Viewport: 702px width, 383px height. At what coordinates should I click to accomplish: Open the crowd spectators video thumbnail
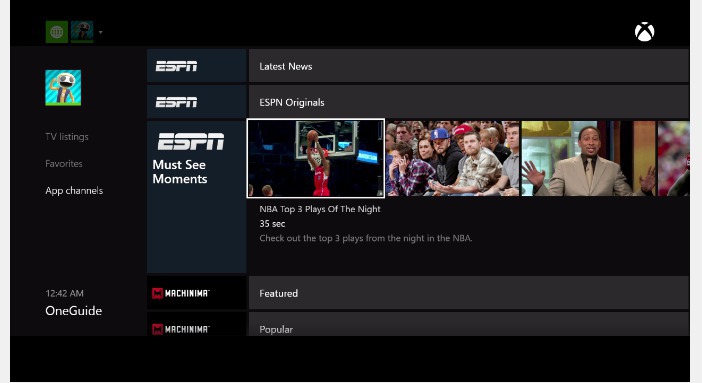453,158
